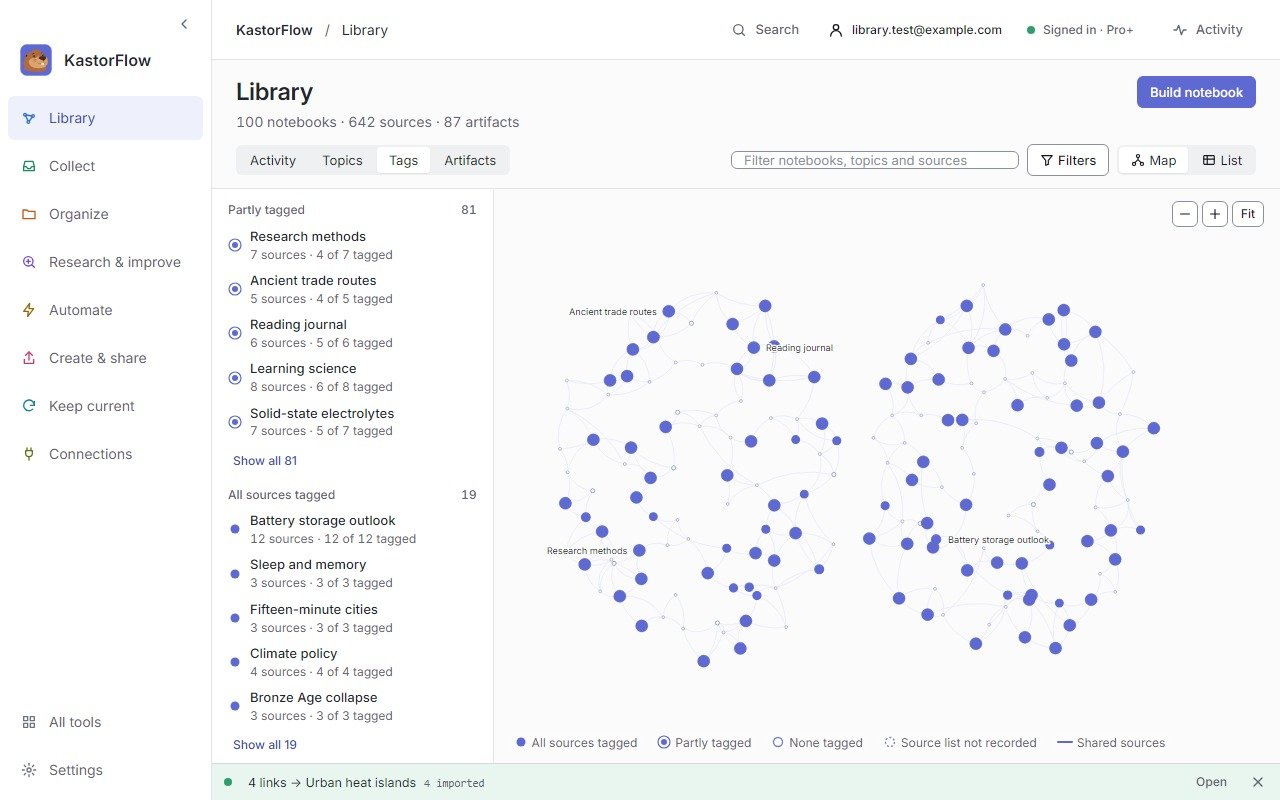Click the KastorFlow beaver logo icon
The image size is (1280, 800).
(x=36, y=60)
